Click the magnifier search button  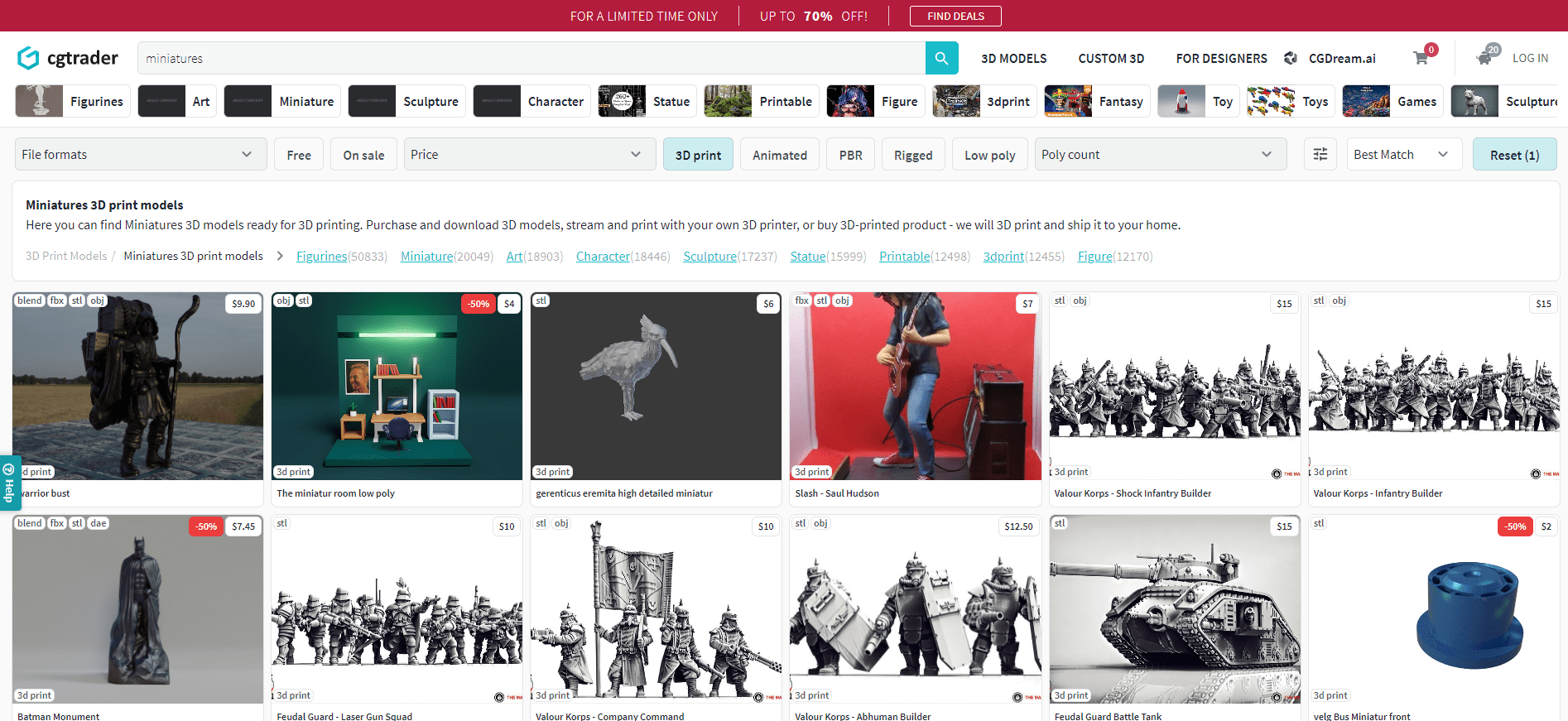941,58
